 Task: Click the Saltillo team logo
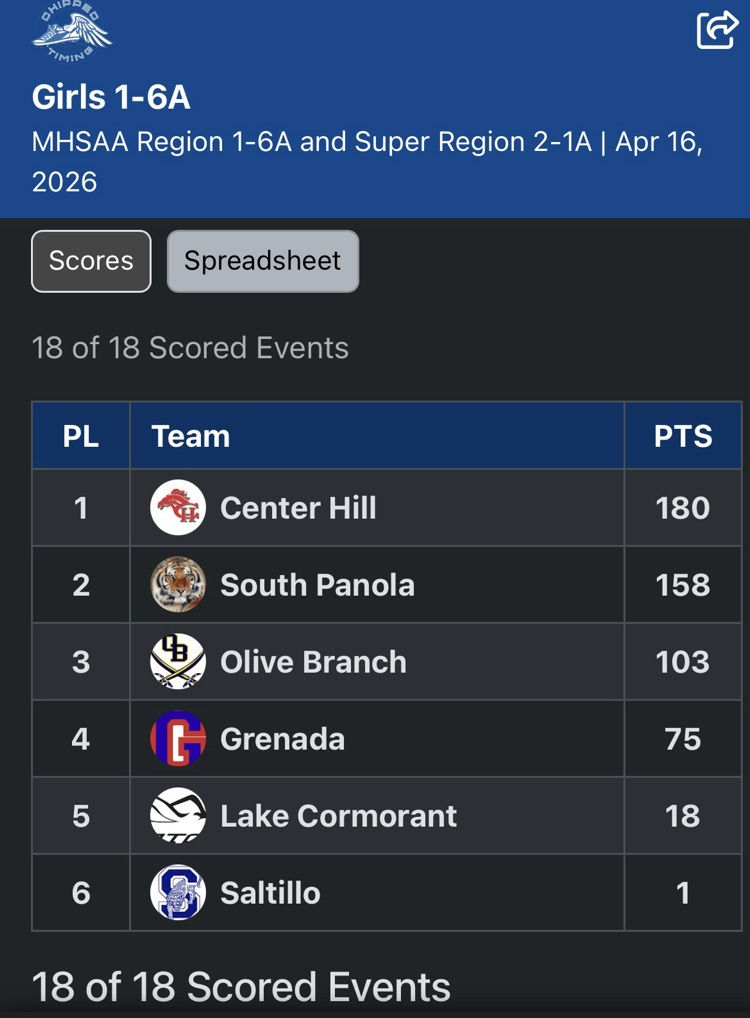tap(178, 893)
